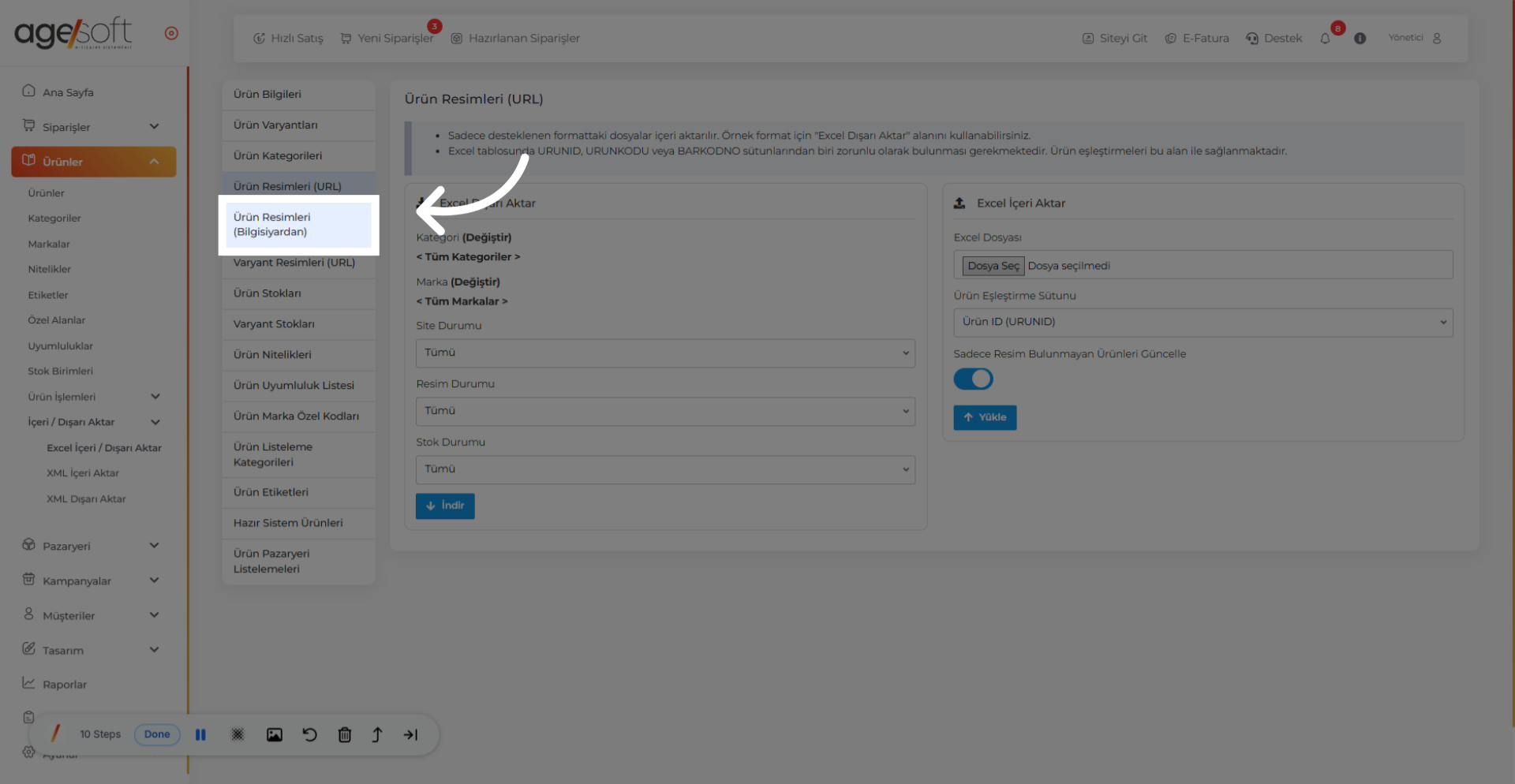Image resolution: width=1515 pixels, height=784 pixels.
Task: Open Hazırlanan Siparişler in top bar
Action: (x=515, y=38)
